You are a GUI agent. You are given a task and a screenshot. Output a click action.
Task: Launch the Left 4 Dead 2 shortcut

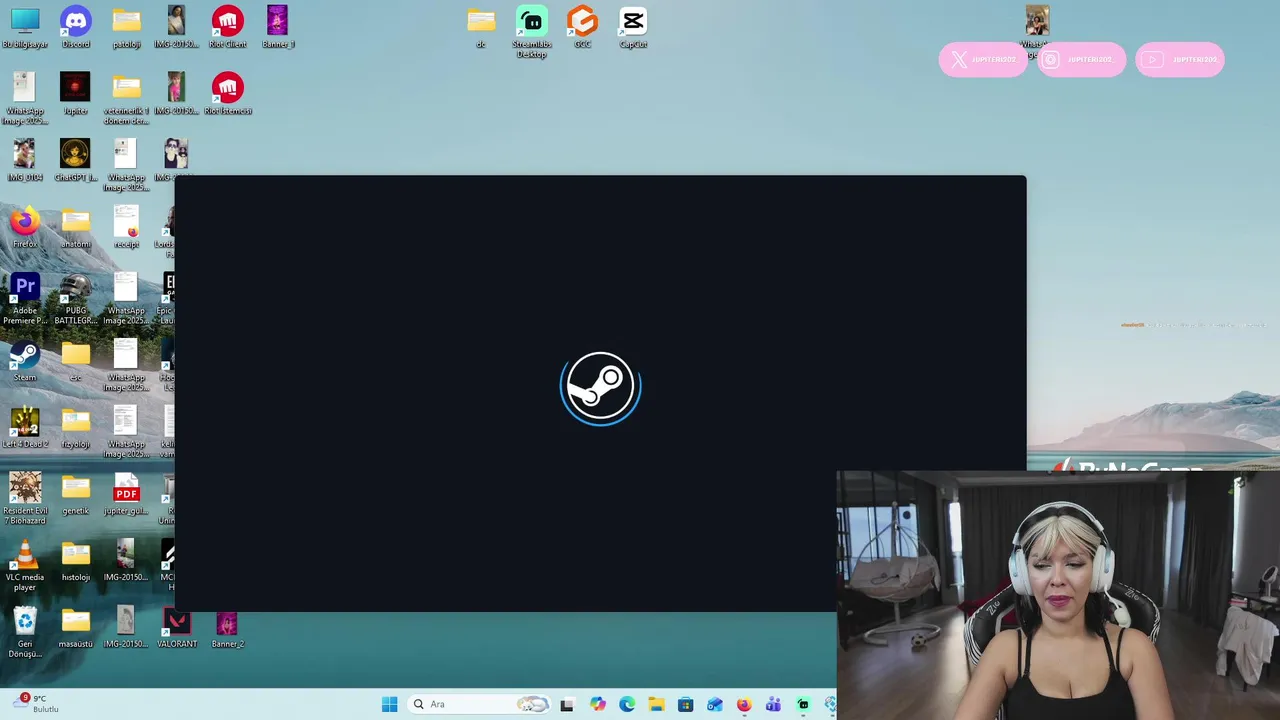point(25,428)
